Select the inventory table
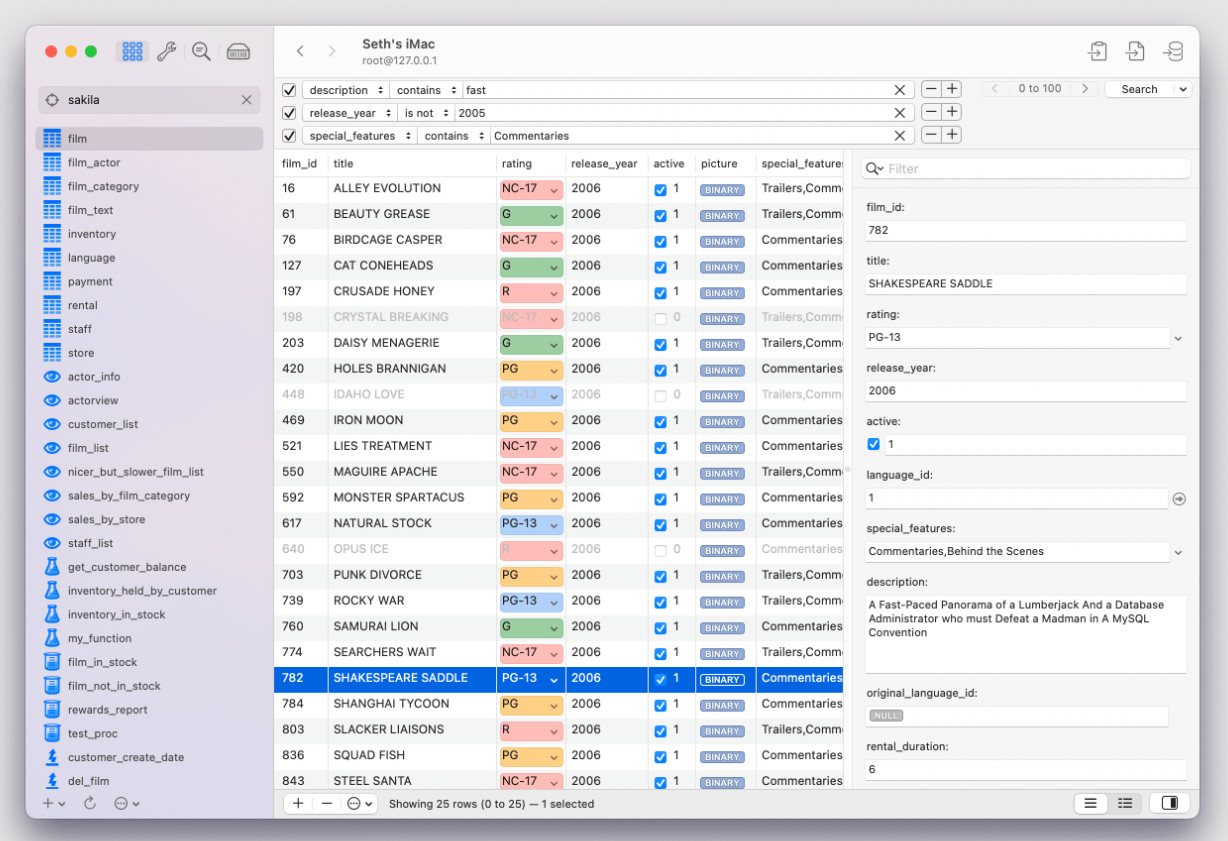Image resolution: width=1228 pixels, height=841 pixels. click(x=92, y=234)
